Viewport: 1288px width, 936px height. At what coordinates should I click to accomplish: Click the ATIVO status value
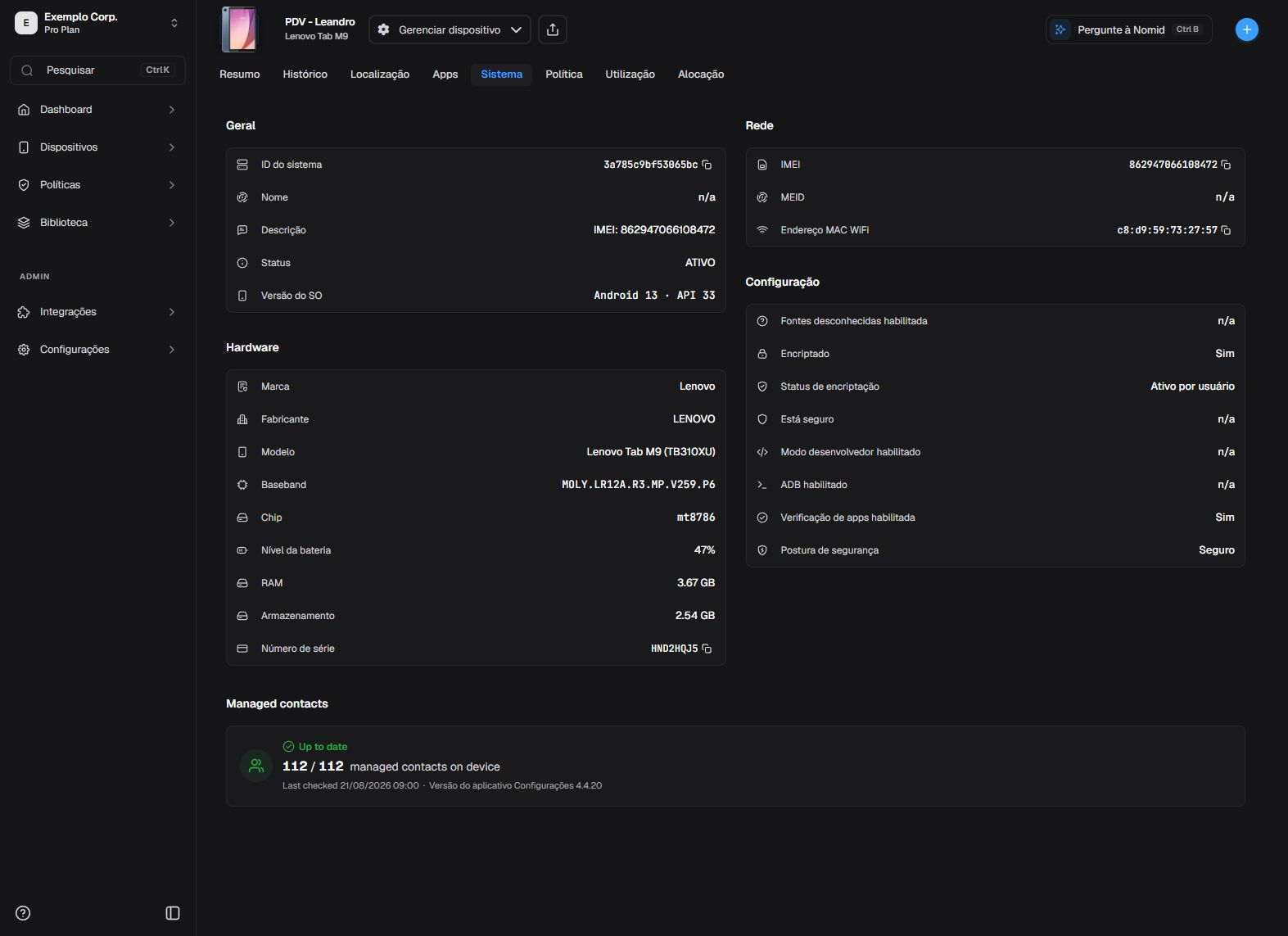coord(700,263)
